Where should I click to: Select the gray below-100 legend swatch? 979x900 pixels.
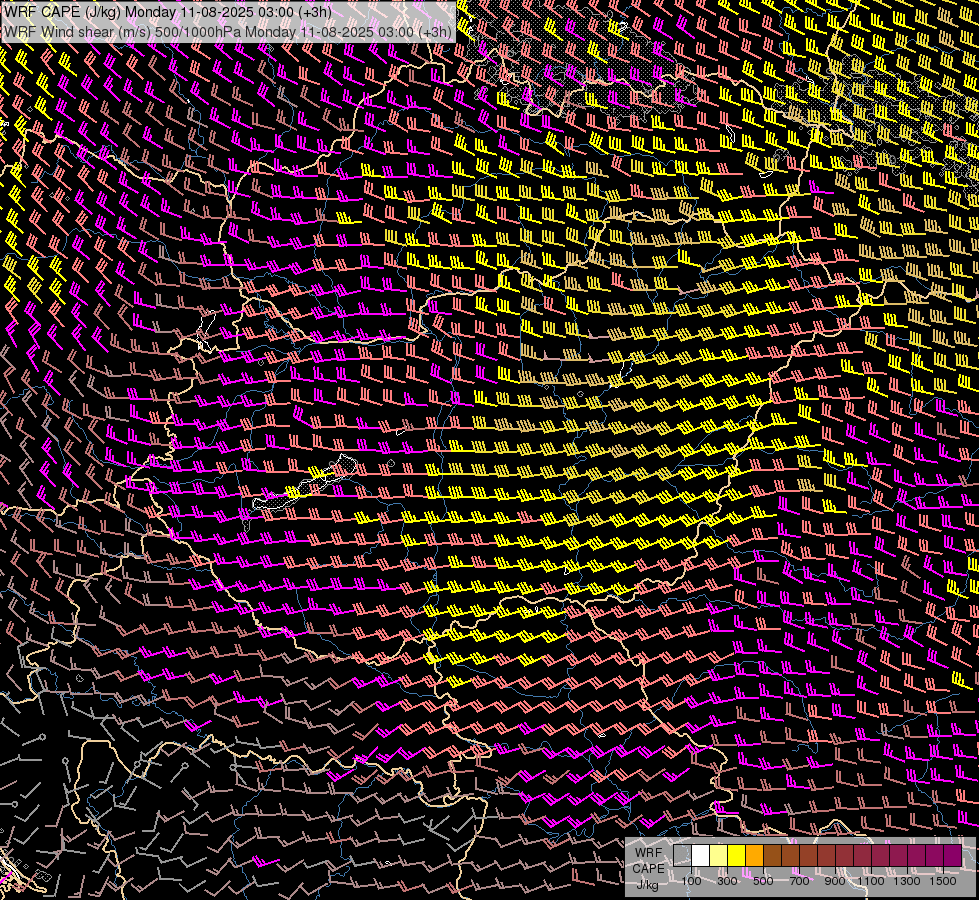682,856
